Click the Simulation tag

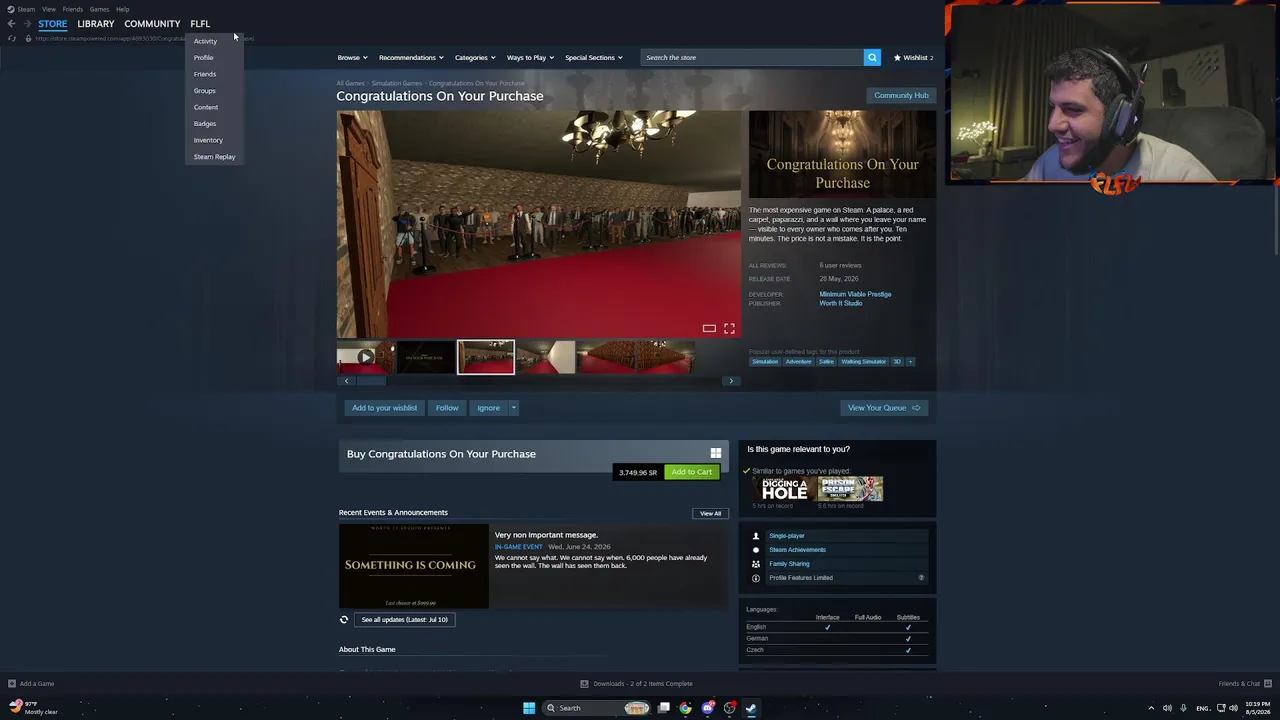(765, 361)
